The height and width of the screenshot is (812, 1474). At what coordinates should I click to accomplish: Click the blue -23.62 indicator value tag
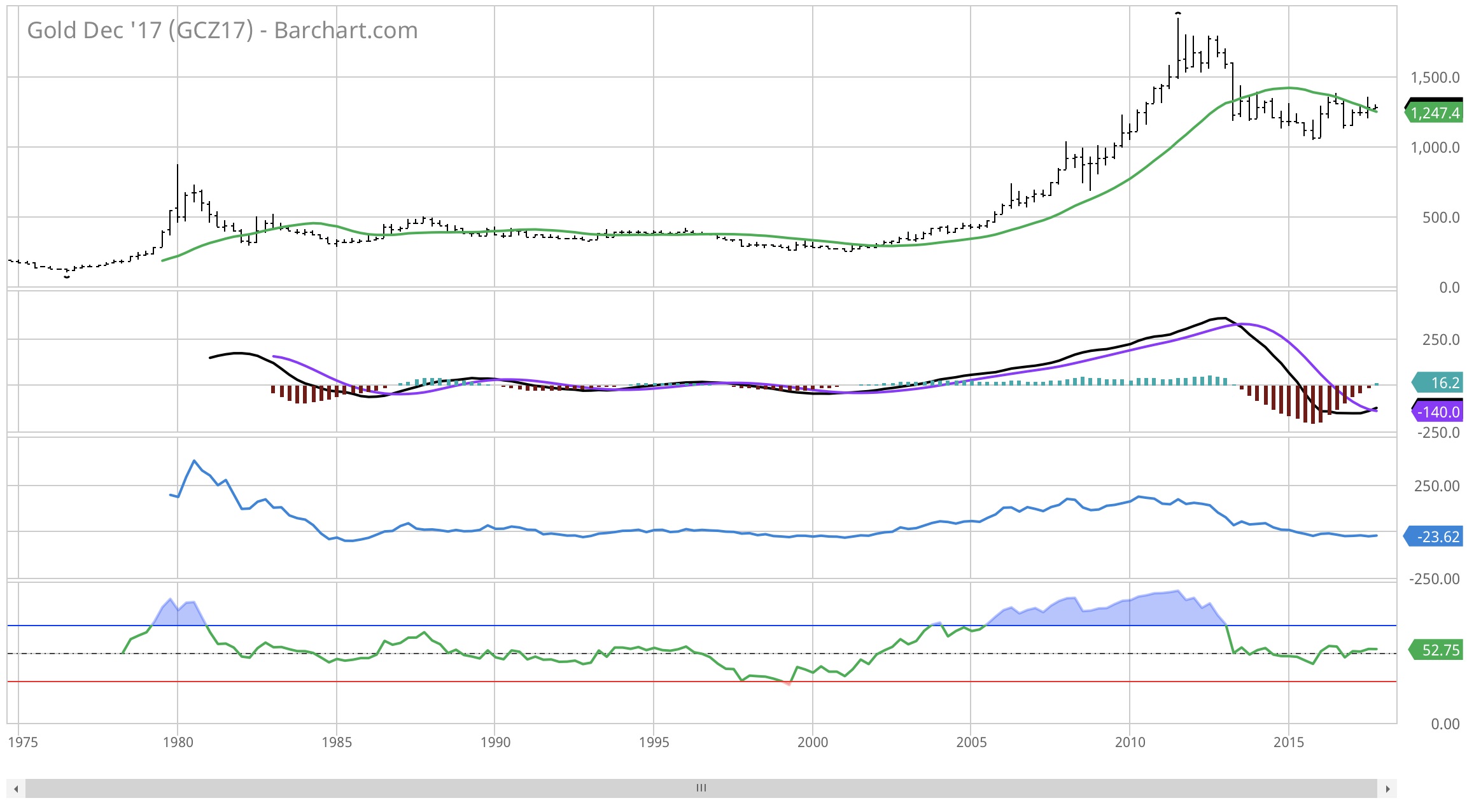1435,537
